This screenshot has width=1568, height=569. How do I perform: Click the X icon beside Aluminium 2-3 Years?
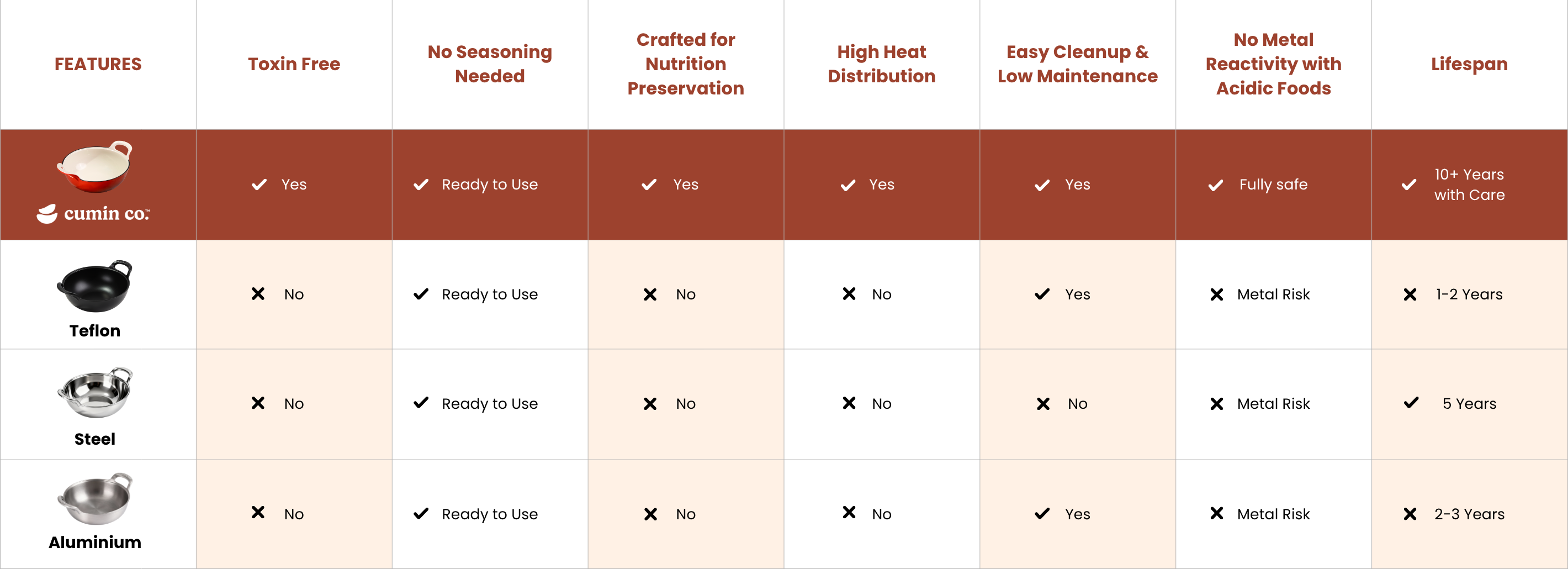point(1410,514)
